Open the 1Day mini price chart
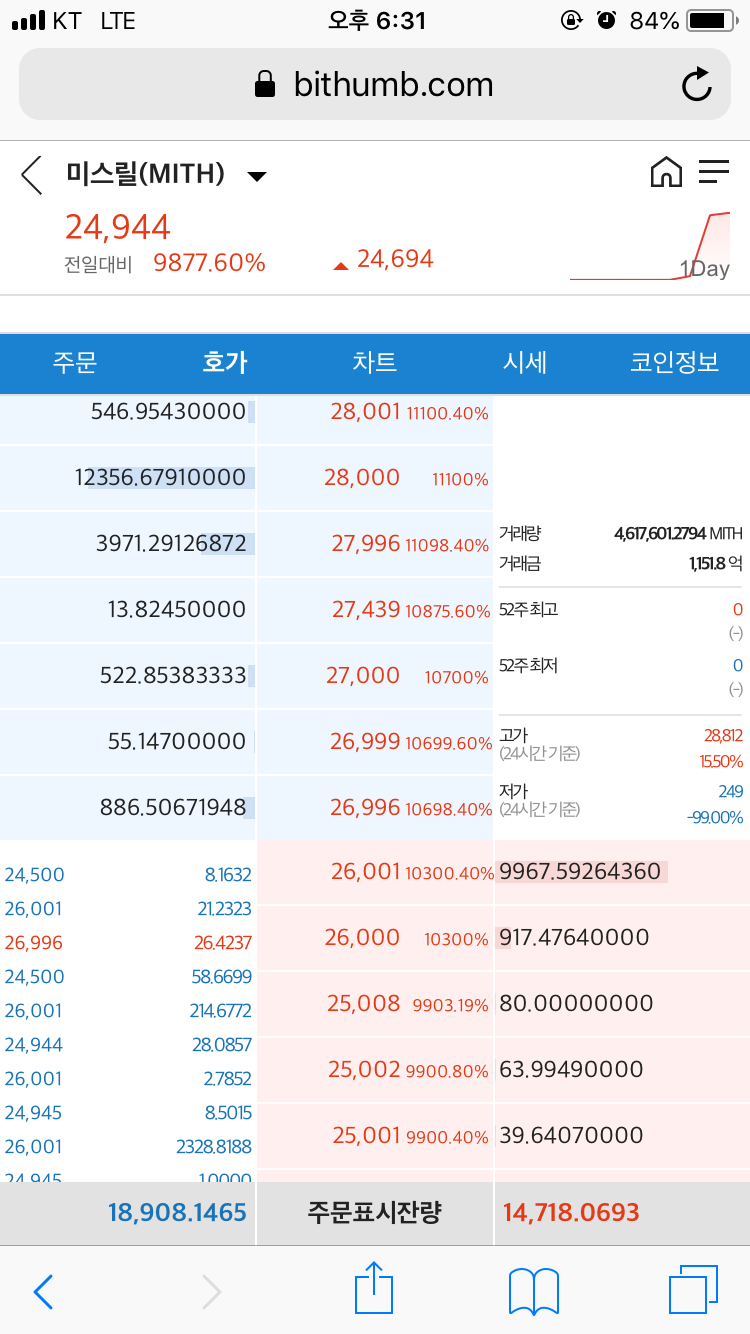 tap(650, 246)
